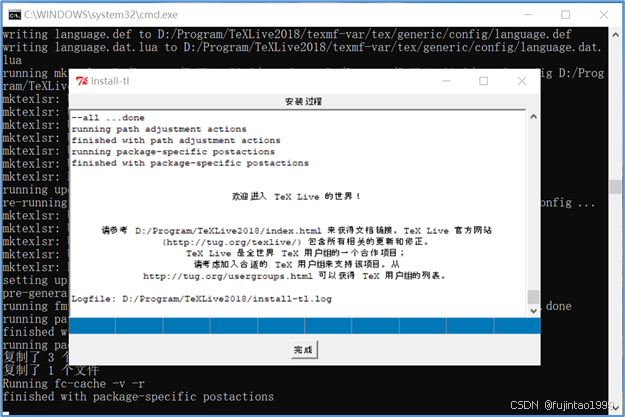Close the Install-tl window
Image resolution: width=625 pixels, height=417 pixels.
522,81
